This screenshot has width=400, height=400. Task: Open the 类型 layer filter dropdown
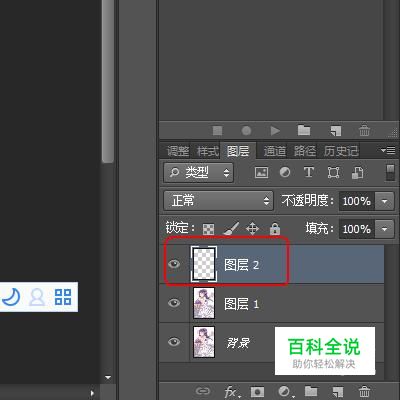[198, 173]
